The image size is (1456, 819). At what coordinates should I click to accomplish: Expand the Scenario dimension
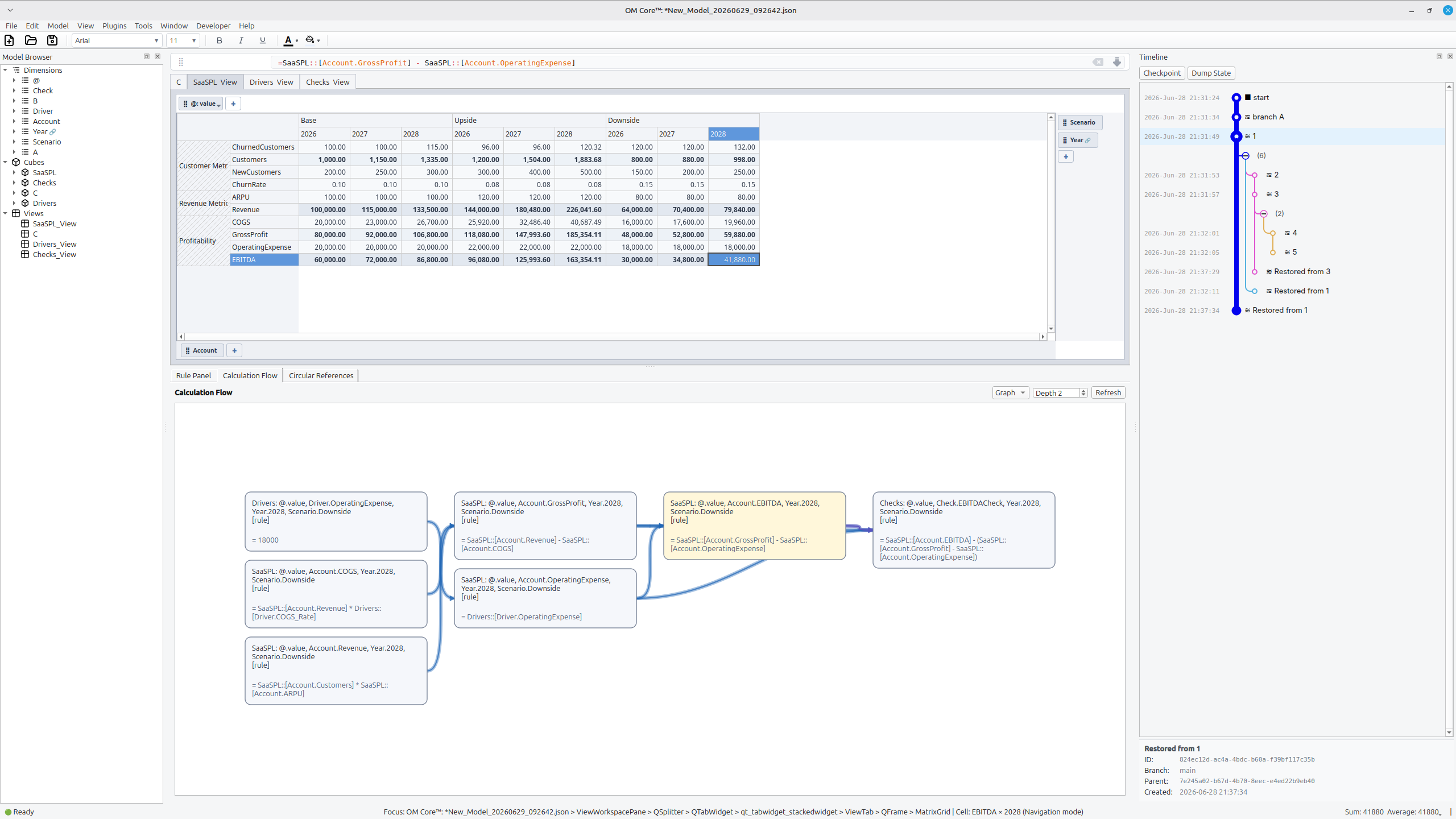pos(14,142)
